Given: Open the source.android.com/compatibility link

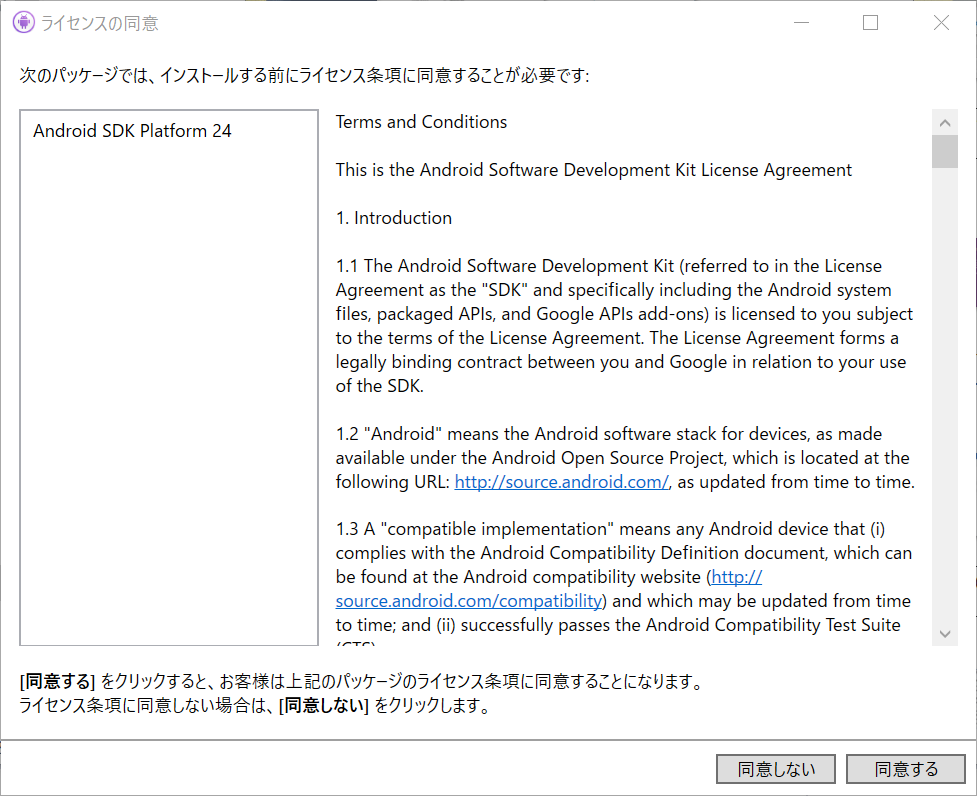Looking at the screenshot, I should point(469,601).
